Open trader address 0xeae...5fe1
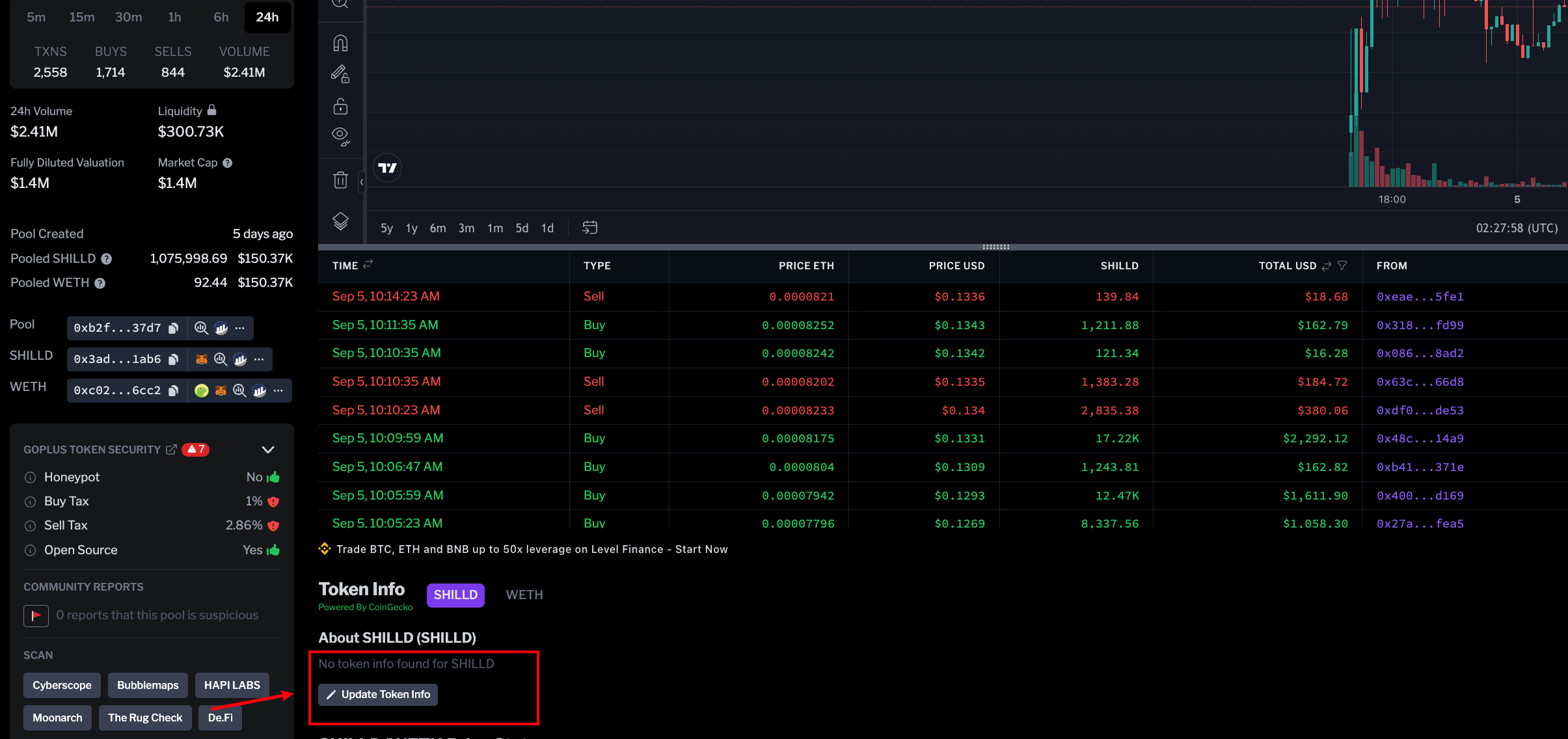Viewport: 1568px width, 739px height. (x=1420, y=297)
